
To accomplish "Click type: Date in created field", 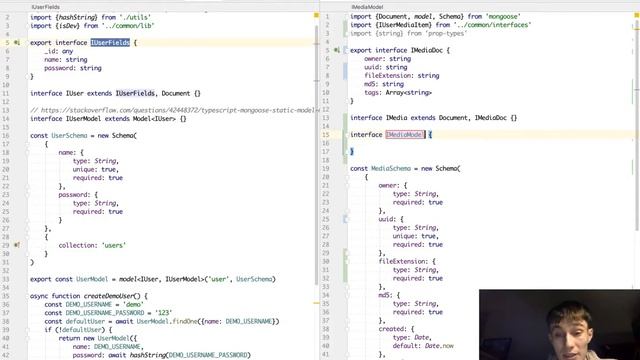I will 412,338.
